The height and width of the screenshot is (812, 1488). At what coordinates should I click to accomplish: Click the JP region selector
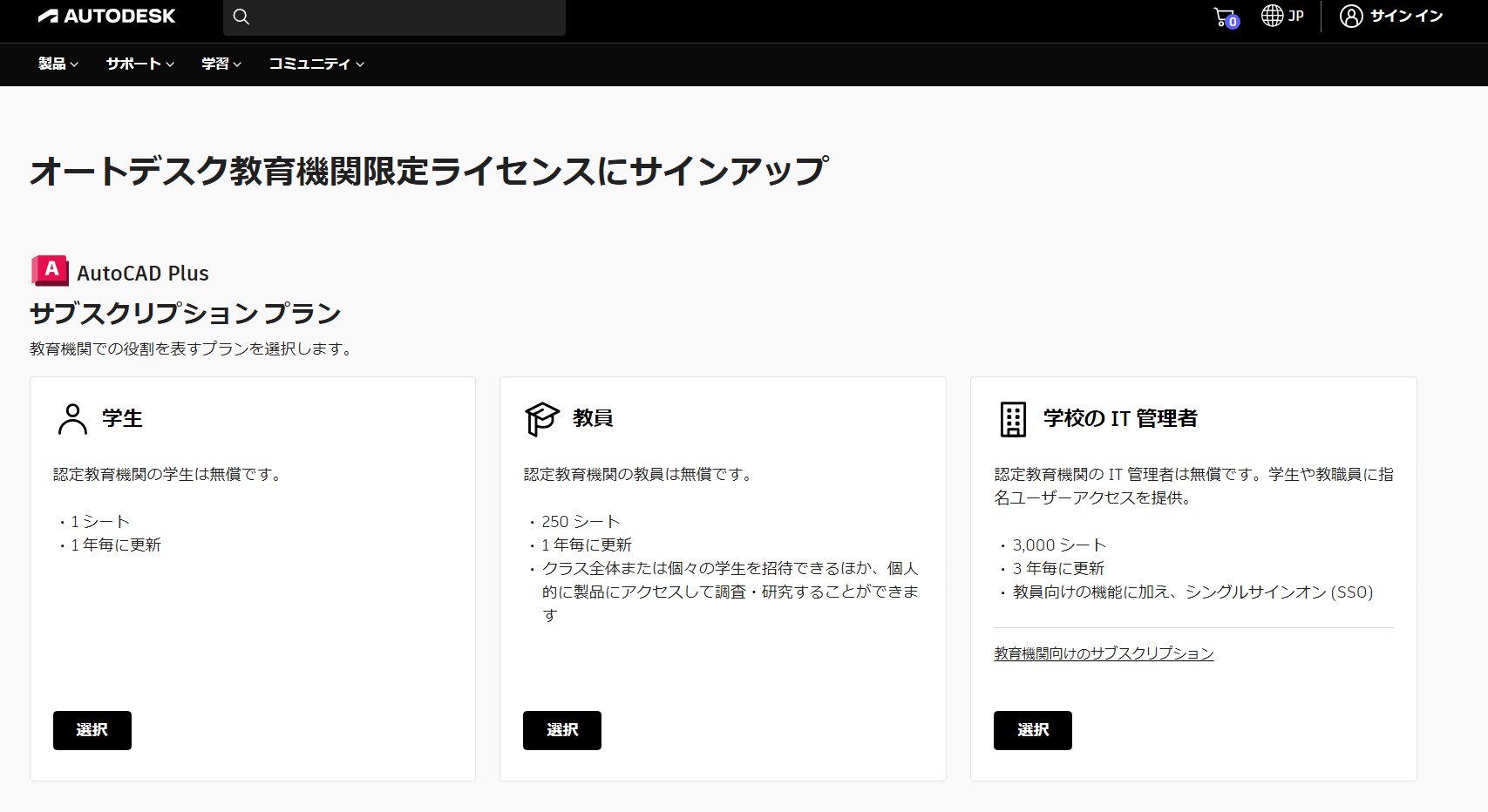[x=1296, y=16]
